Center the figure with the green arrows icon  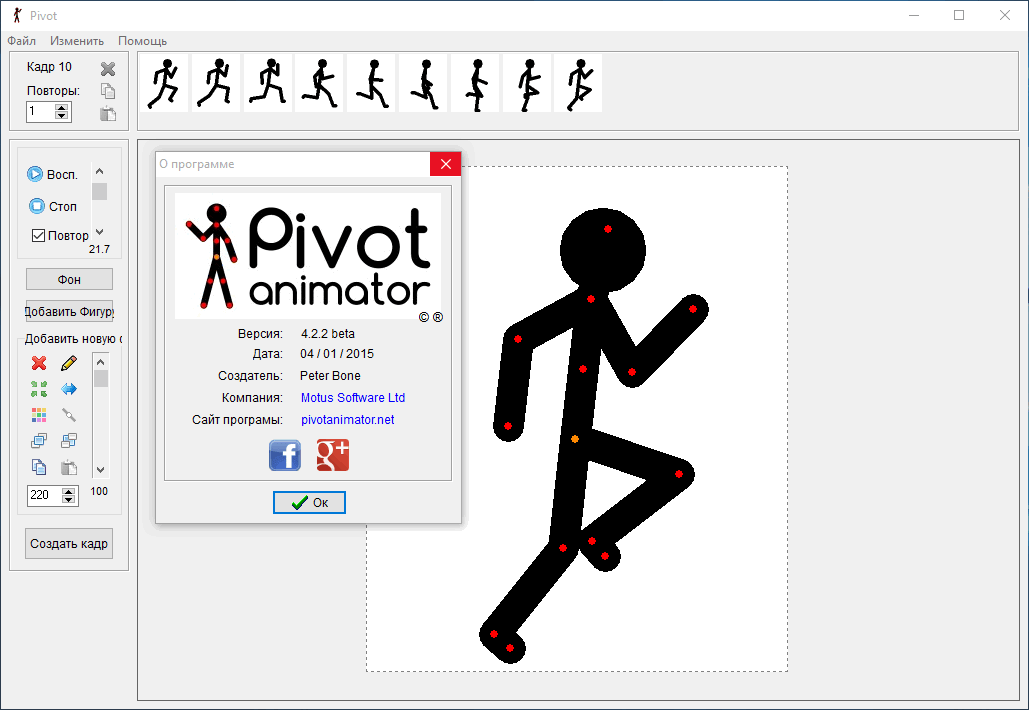39,389
